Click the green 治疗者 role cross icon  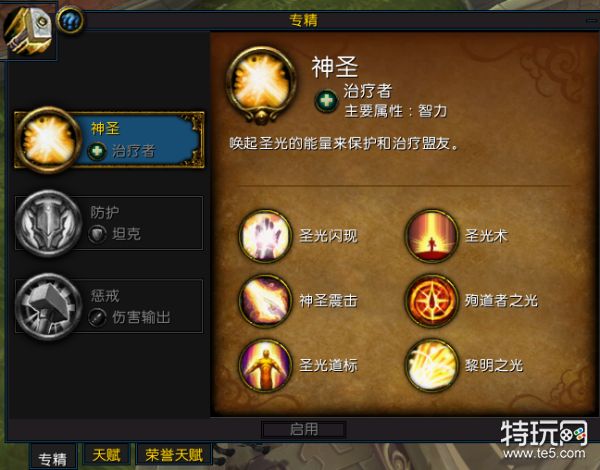[326, 101]
